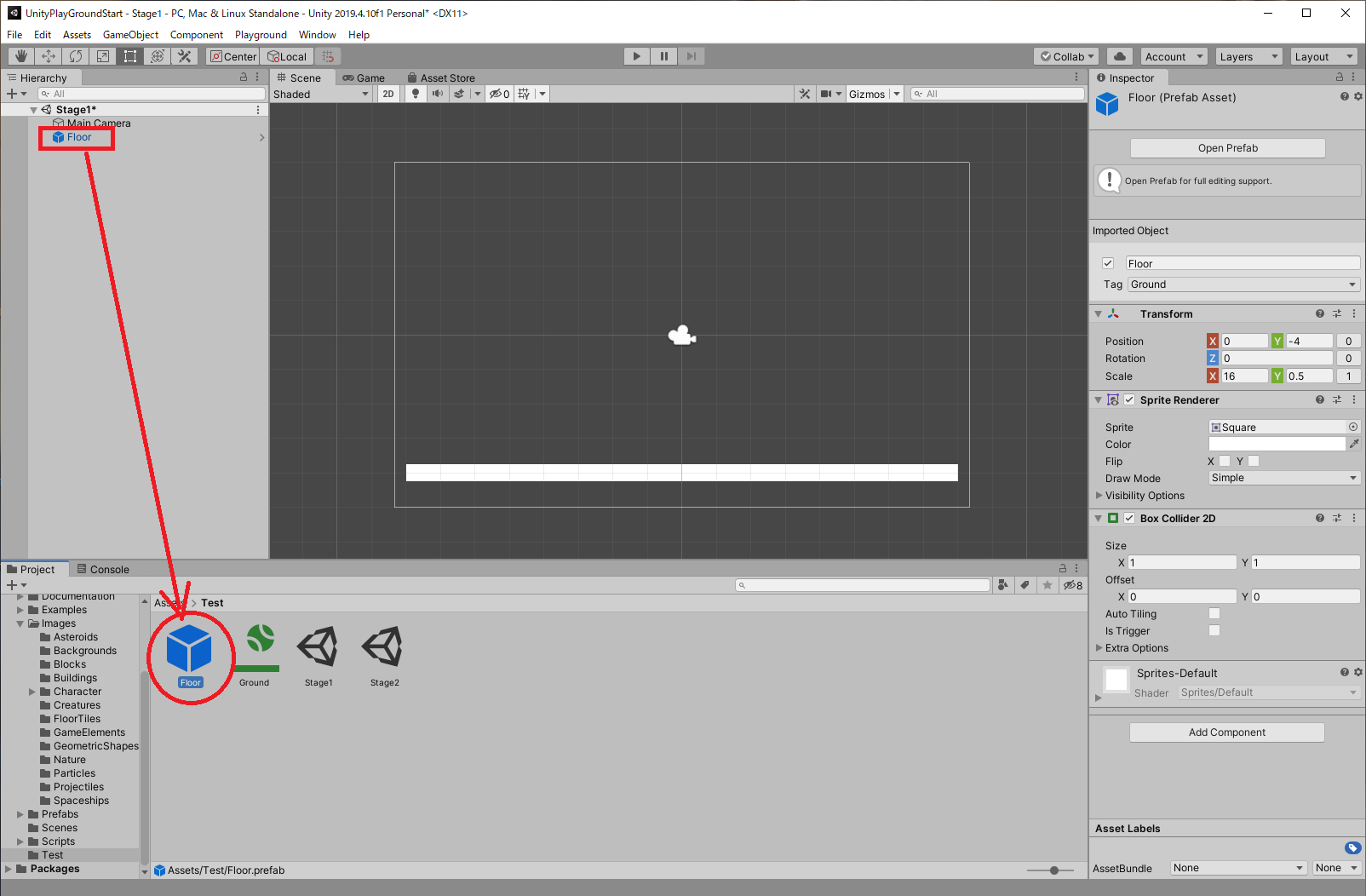Open the Tag dropdown set to Ground
The width and height of the screenshot is (1366, 896).
[x=1243, y=284]
